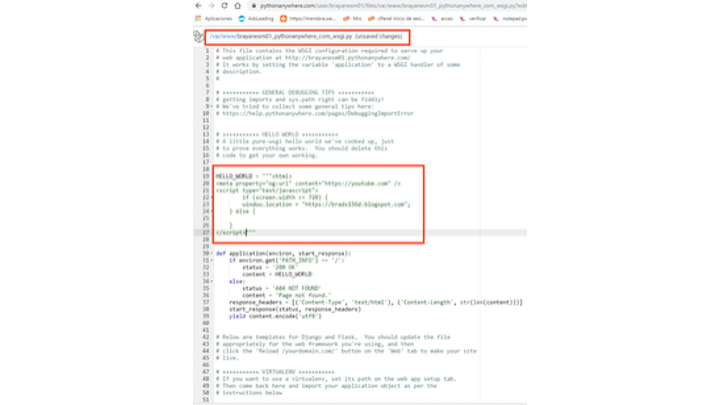Click the meta property og:url line

point(308,184)
